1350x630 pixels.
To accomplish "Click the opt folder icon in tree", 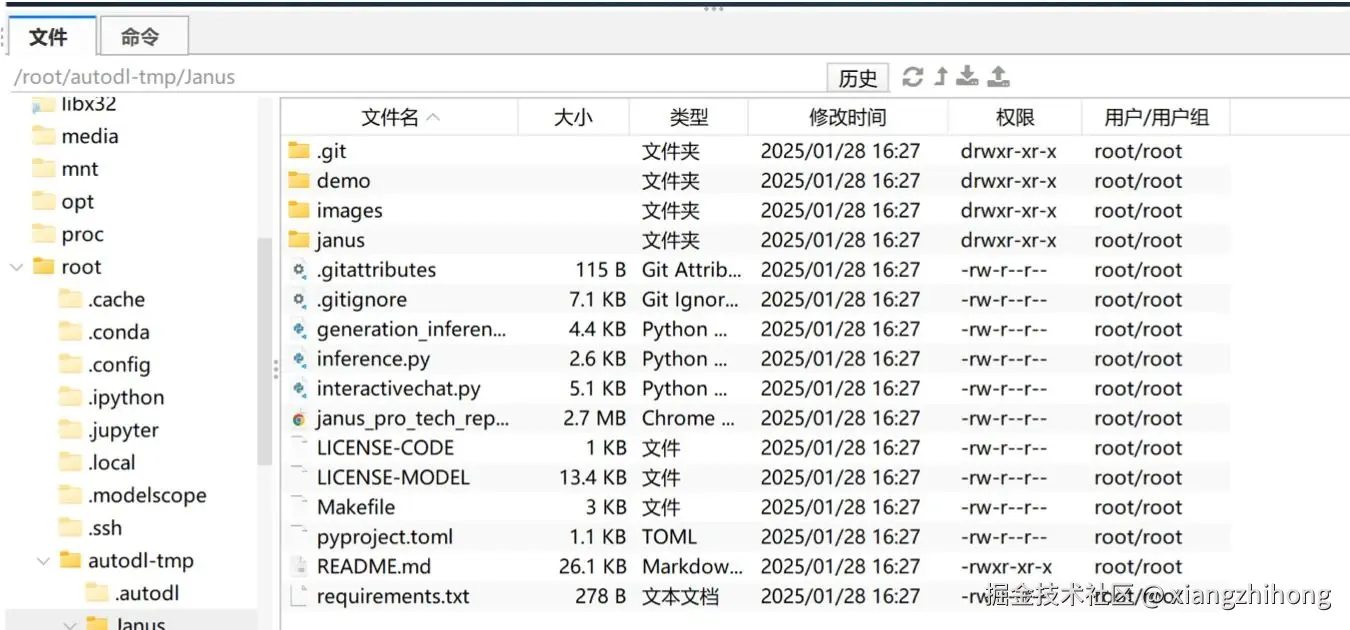I will pos(43,201).
